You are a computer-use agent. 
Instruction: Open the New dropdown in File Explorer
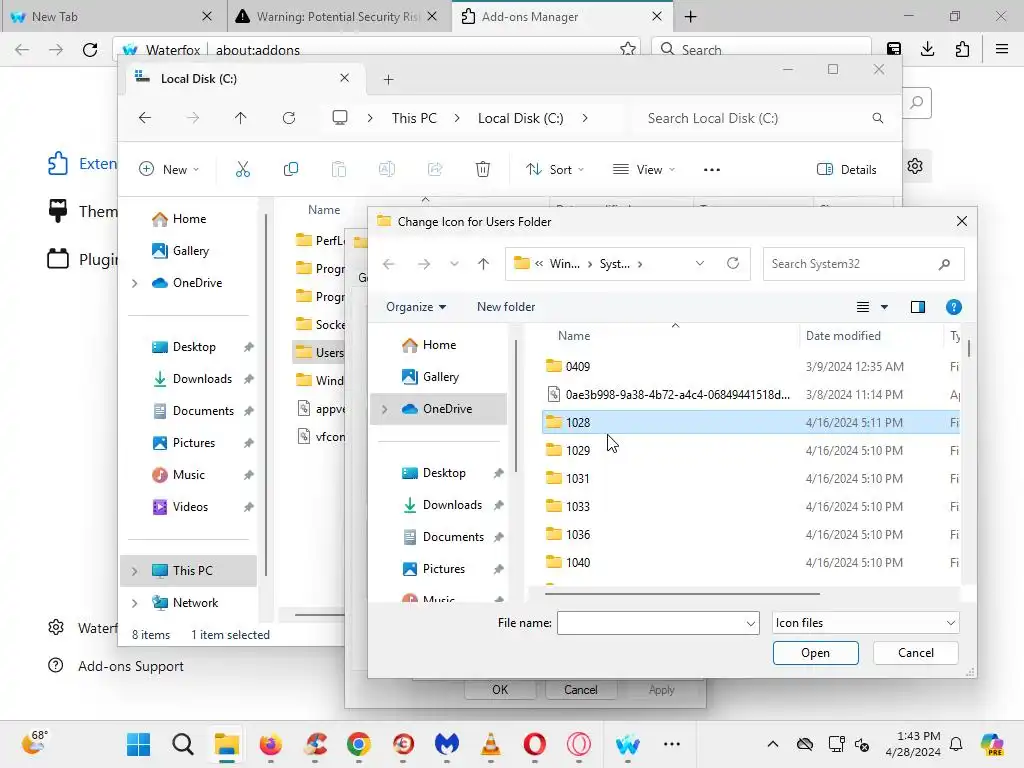pyautogui.click(x=169, y=169)
